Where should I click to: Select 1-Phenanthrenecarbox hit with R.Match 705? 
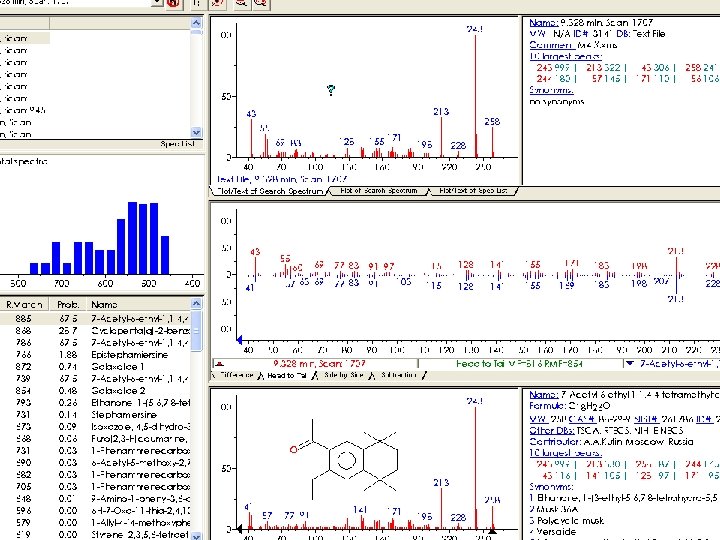(x=95, y=487)
